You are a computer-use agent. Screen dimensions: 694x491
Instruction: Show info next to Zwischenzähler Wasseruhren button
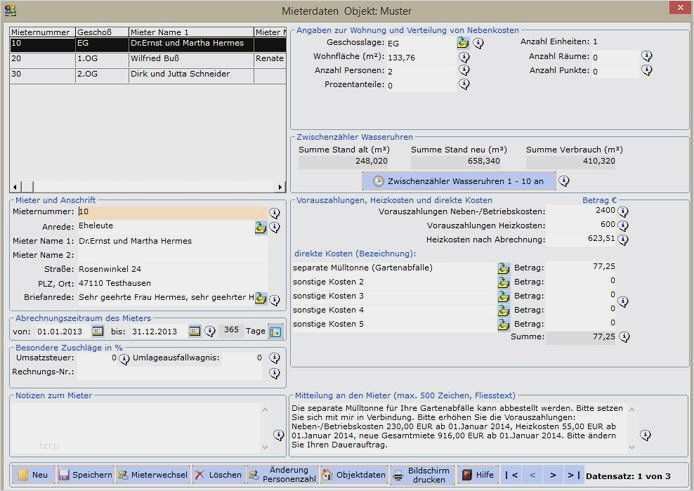(x=563, y=181)
